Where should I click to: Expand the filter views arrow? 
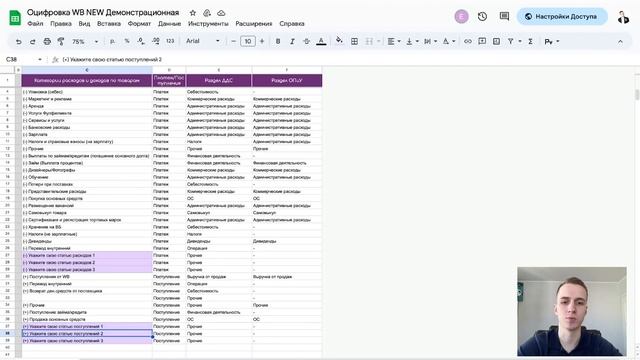click(520, 41)
